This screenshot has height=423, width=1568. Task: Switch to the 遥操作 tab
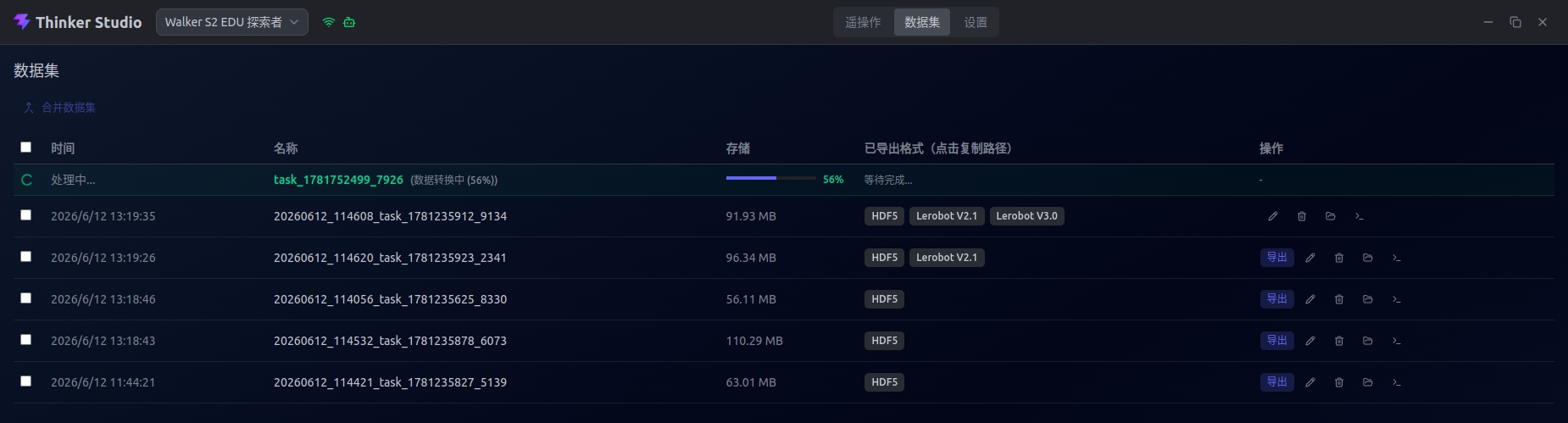863,22
